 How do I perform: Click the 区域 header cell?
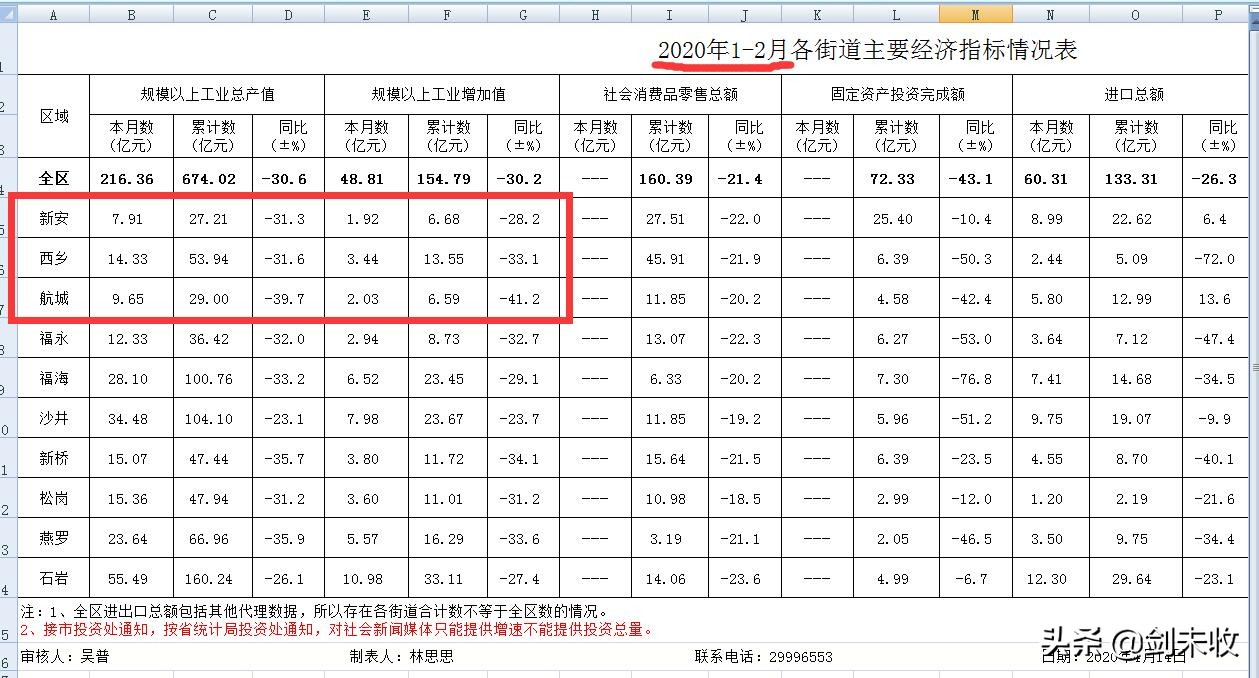54,114
